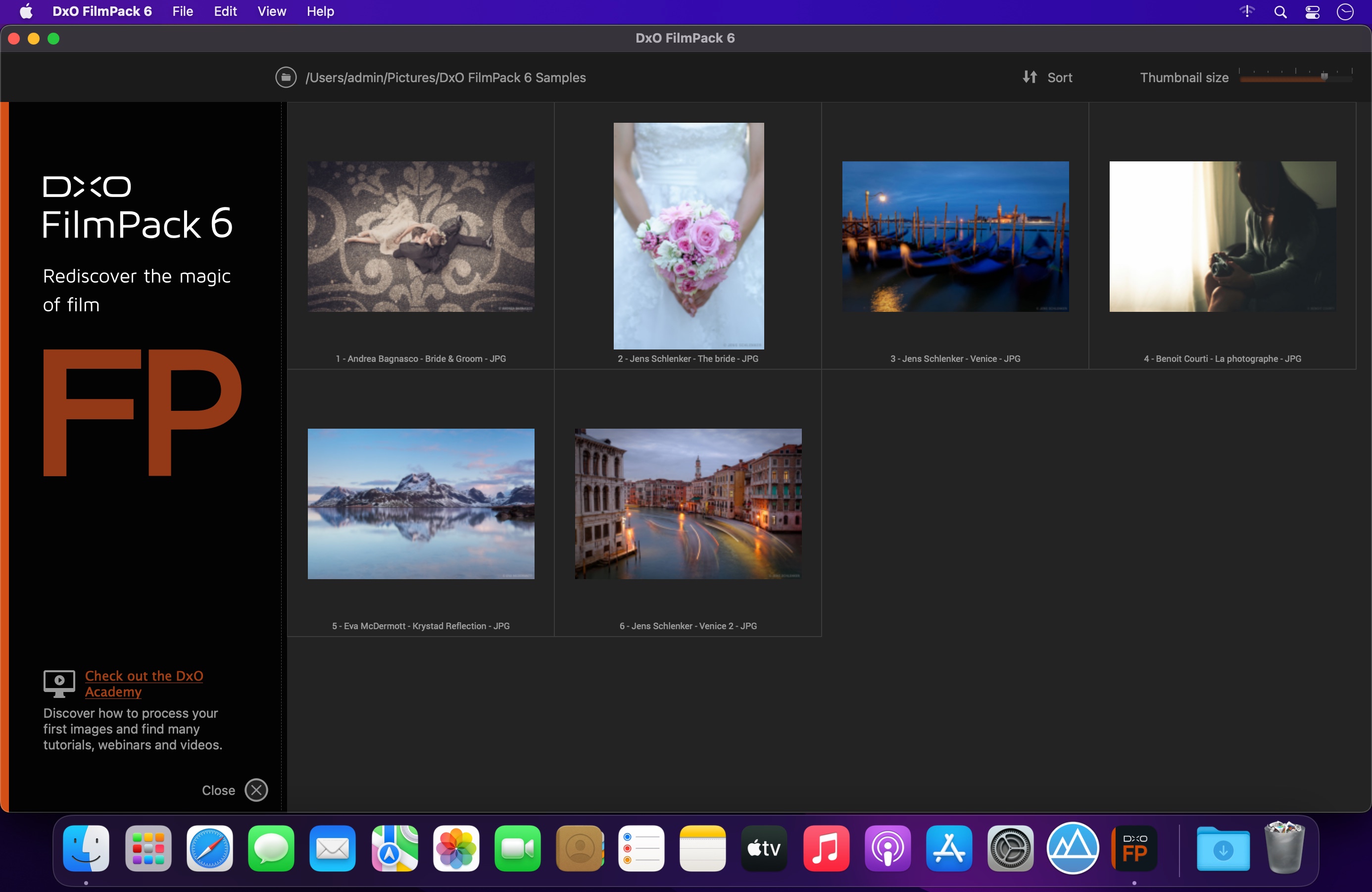Select The bride bouquet thumbnail
Image resolution: width=1372 pixels, height=892 pixels.
click(688, 235)
